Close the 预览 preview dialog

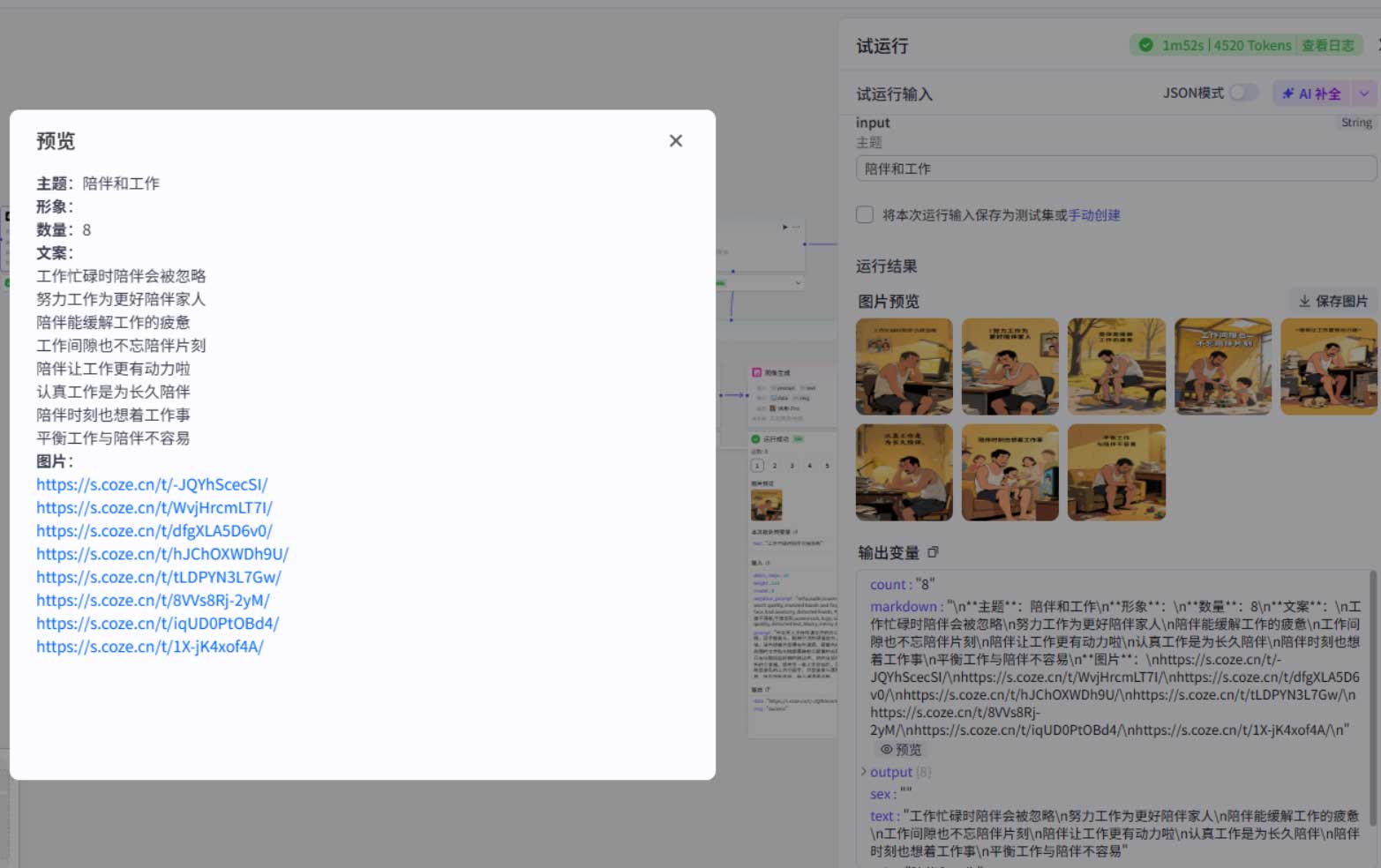[x=676, y=141]
